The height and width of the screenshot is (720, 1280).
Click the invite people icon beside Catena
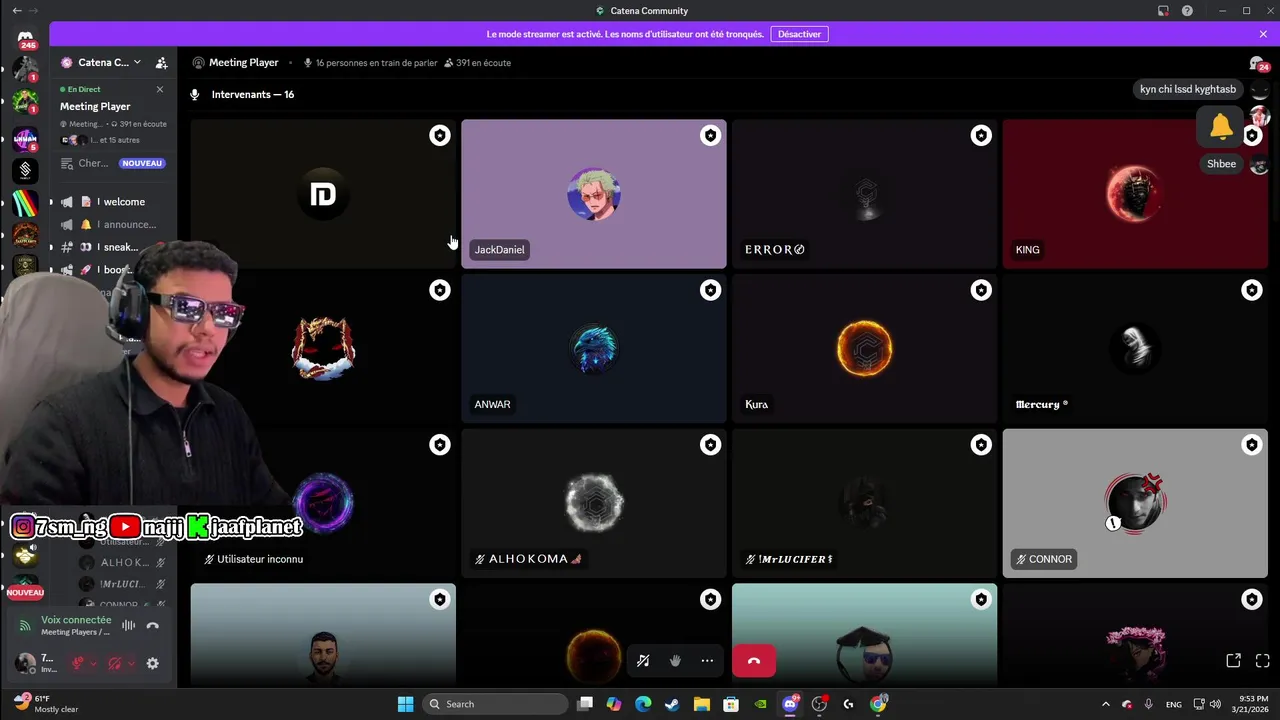coord(161,62)
